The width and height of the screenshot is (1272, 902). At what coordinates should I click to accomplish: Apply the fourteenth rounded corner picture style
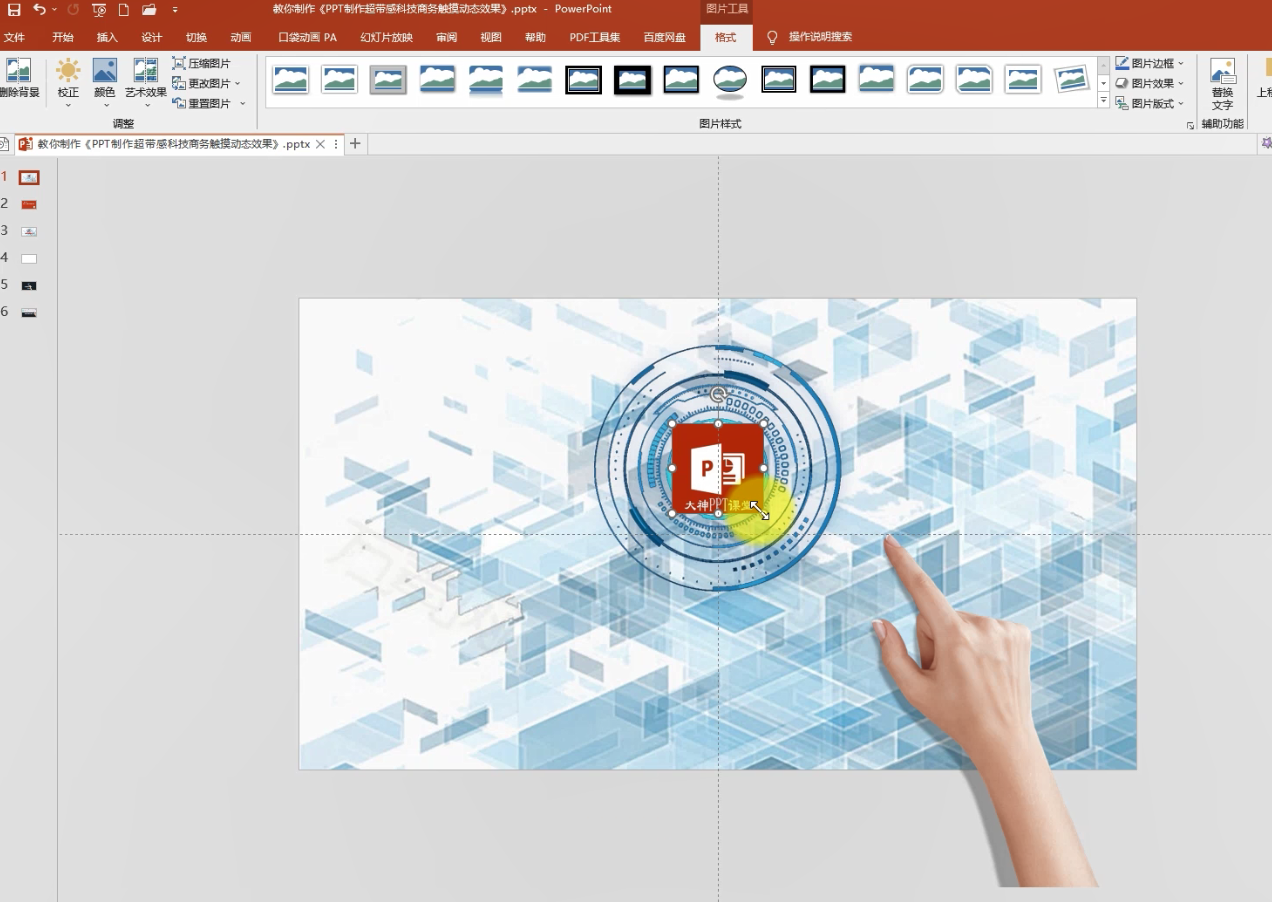coord(926,79)
